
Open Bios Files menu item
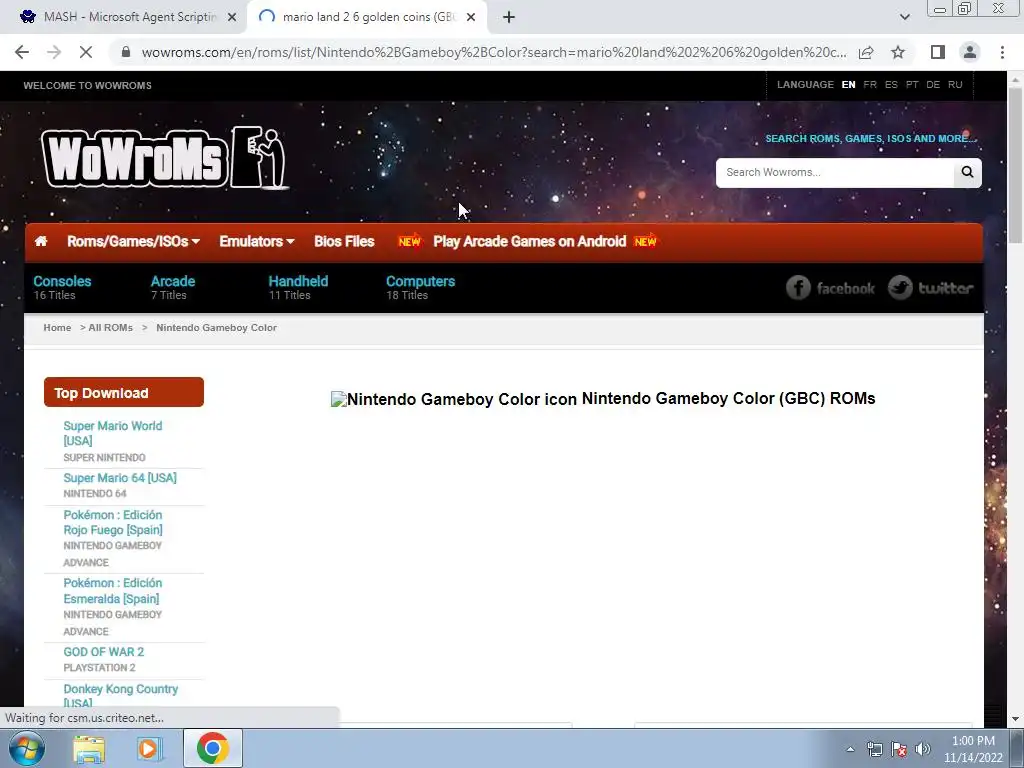[x=344, y=242]
